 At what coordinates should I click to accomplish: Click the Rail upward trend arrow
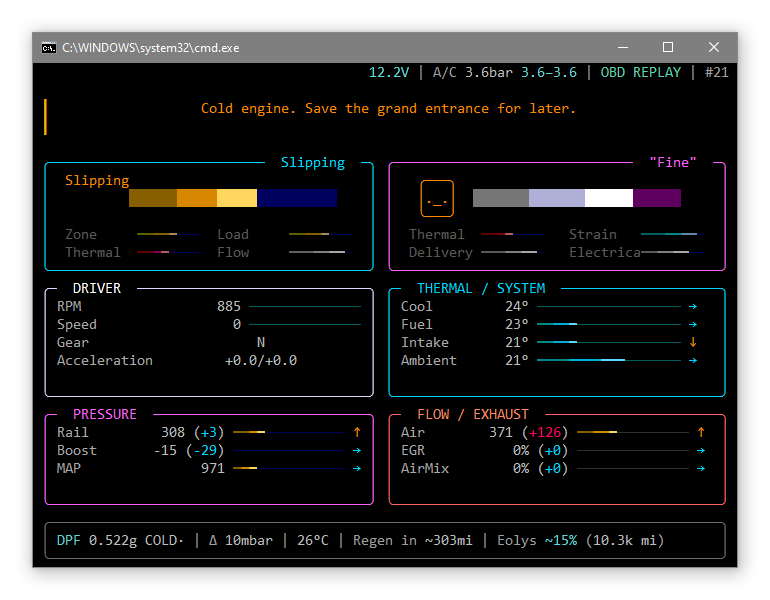click(357, 432)
